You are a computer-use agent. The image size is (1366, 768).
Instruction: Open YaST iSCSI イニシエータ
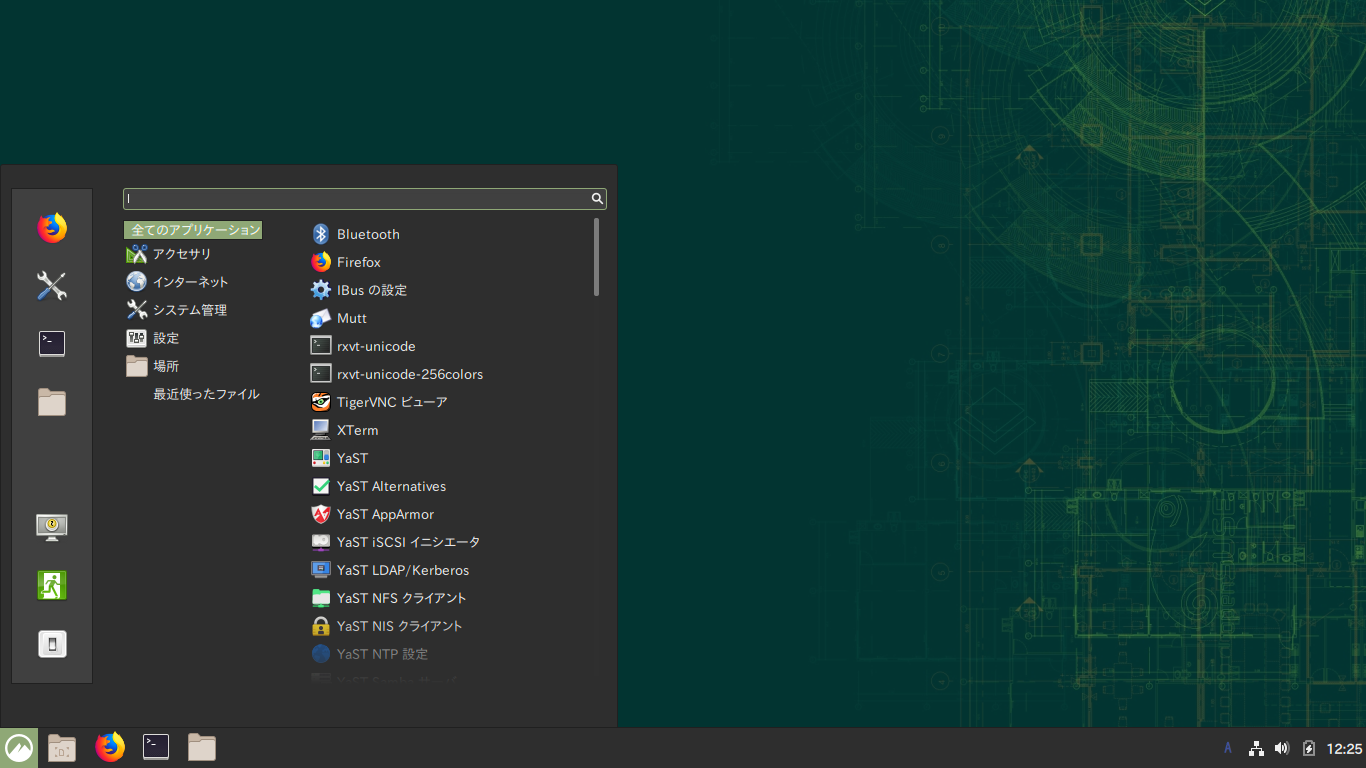(x=395, y=542)
